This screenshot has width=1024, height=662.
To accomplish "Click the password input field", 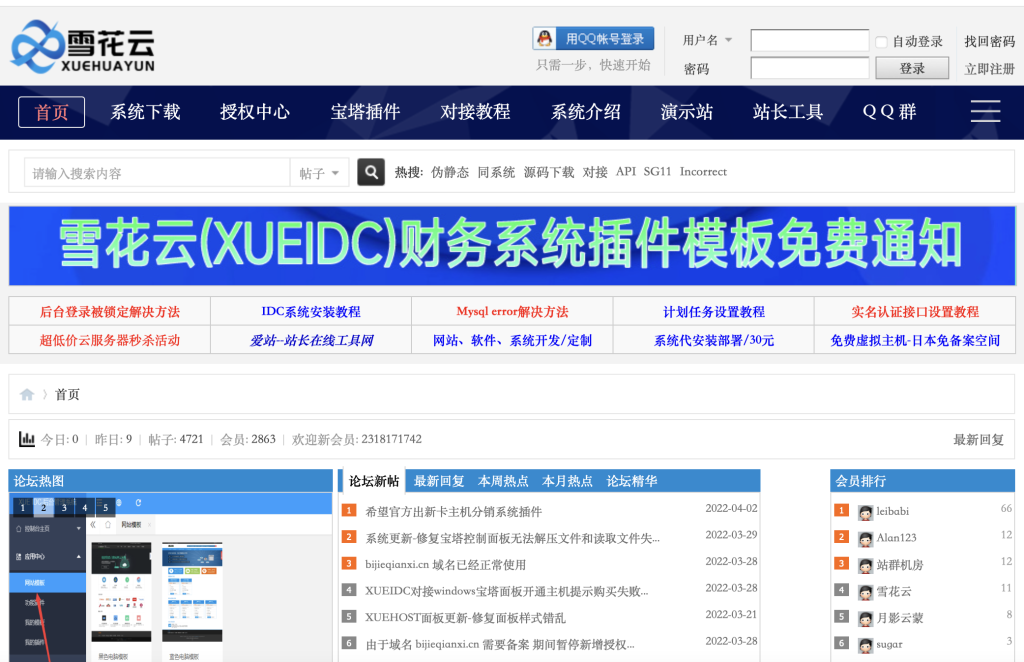I will coord(809,68).
